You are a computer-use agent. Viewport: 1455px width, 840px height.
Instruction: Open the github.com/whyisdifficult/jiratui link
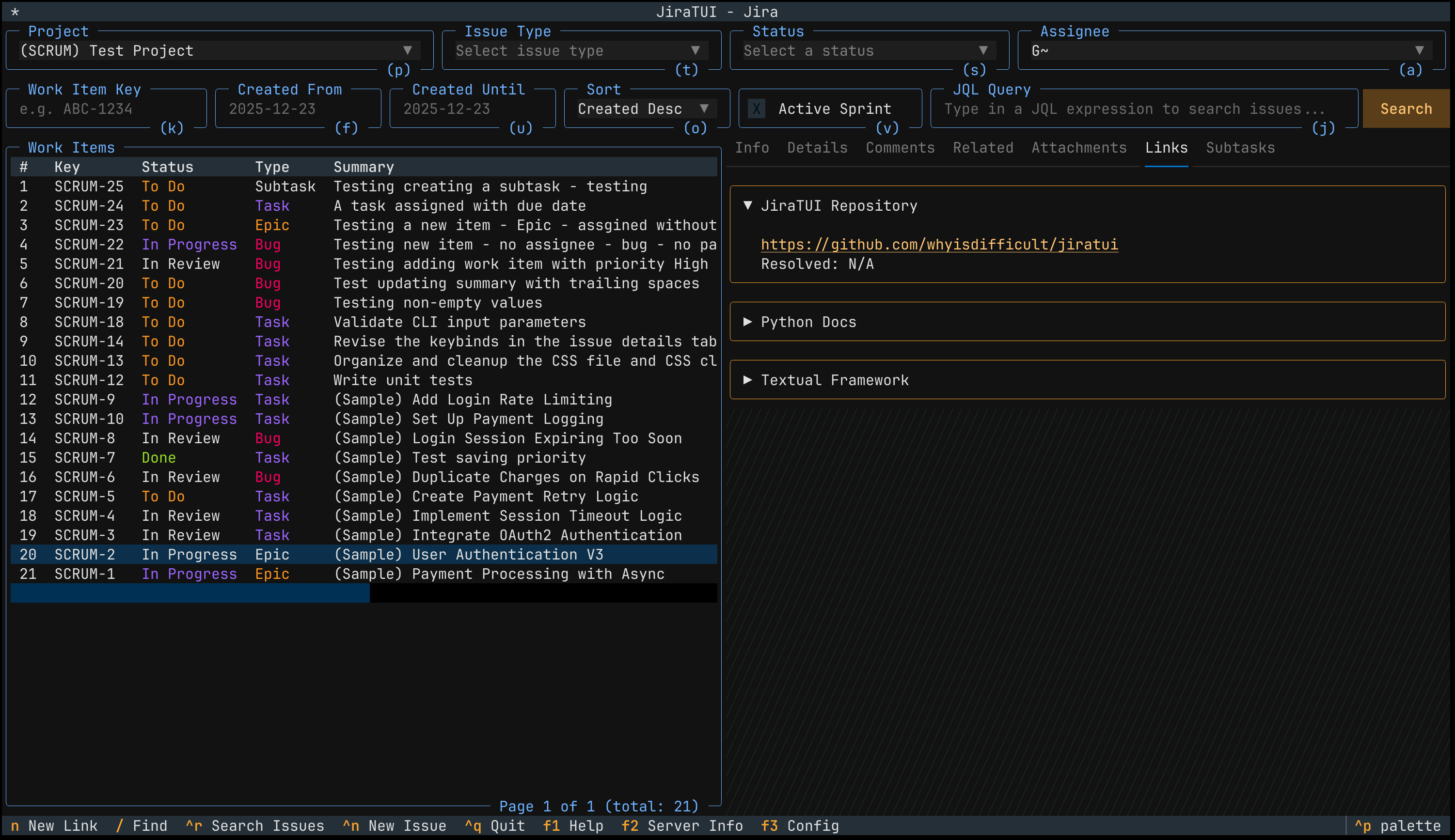coord(939,245)
